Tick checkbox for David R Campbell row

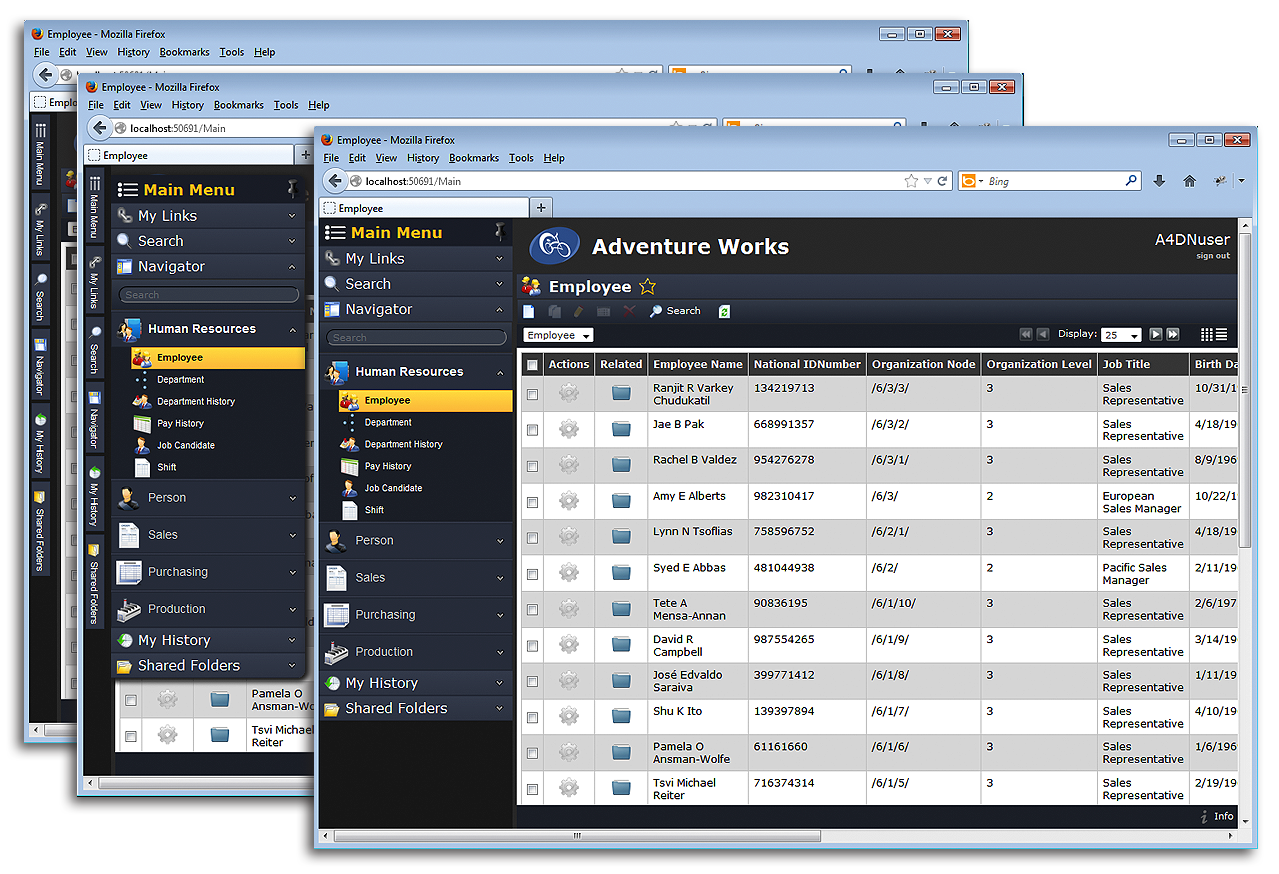[x=532, y=646]
